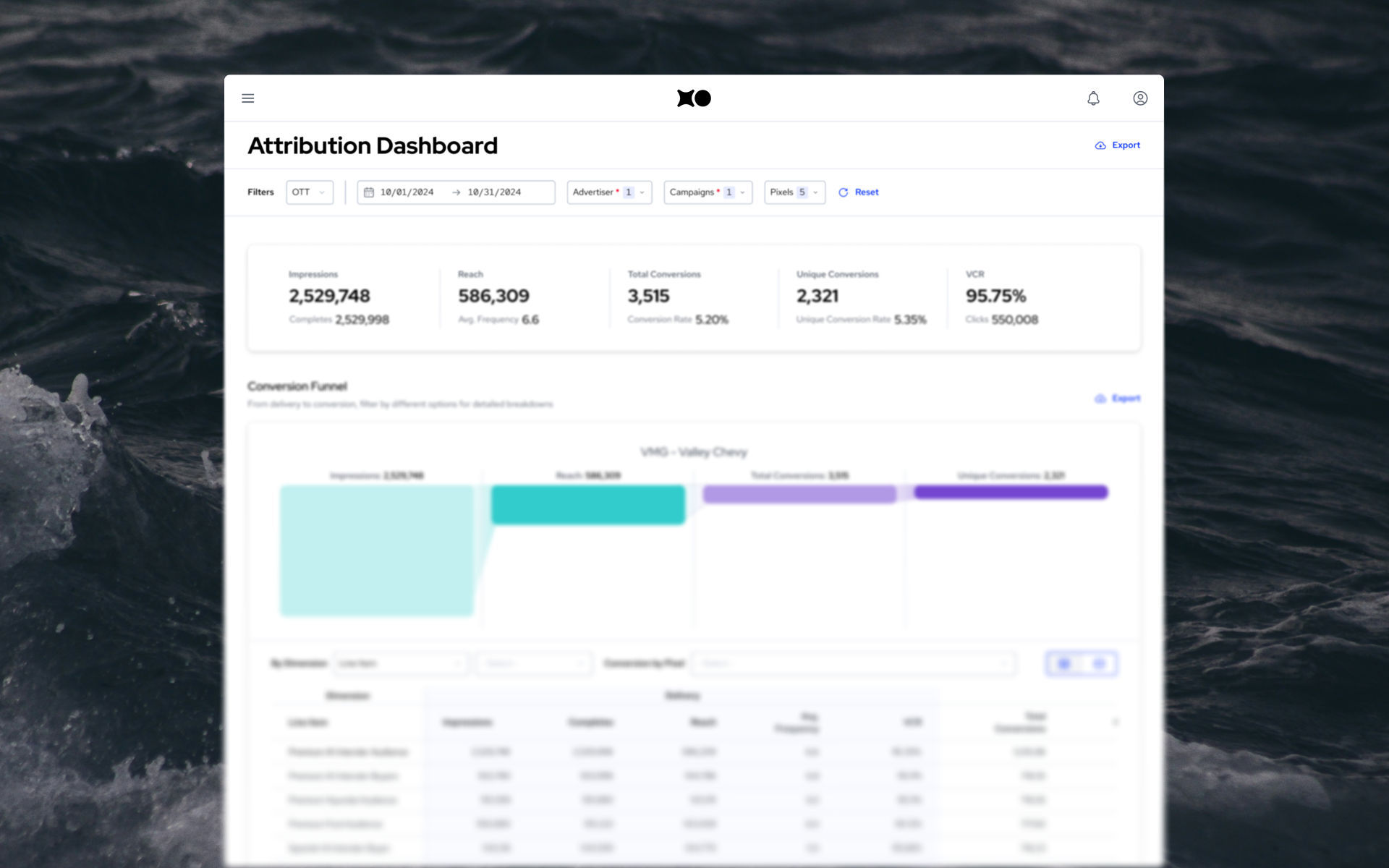Click the start date 10/01/2024 field
This screenshot has width=1389, height=868.
(407, 192)
